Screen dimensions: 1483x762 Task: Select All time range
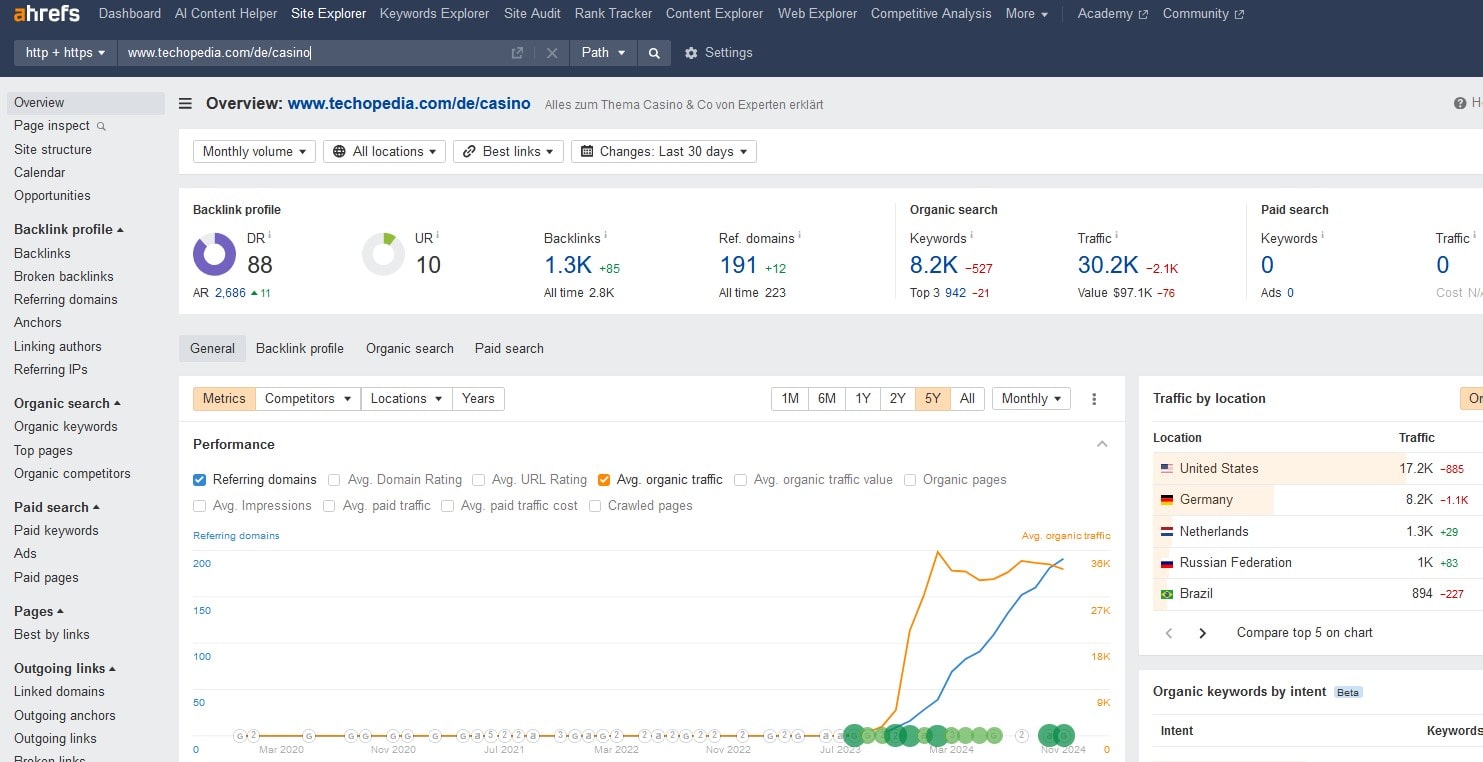pos(967,399)
